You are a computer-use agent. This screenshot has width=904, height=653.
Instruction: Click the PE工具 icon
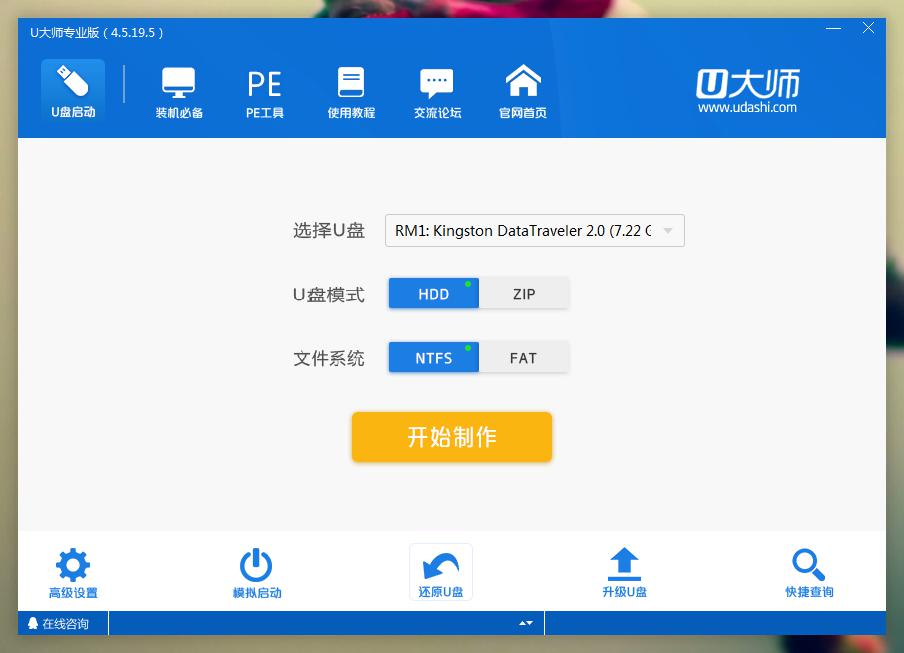tap(263, 90)
